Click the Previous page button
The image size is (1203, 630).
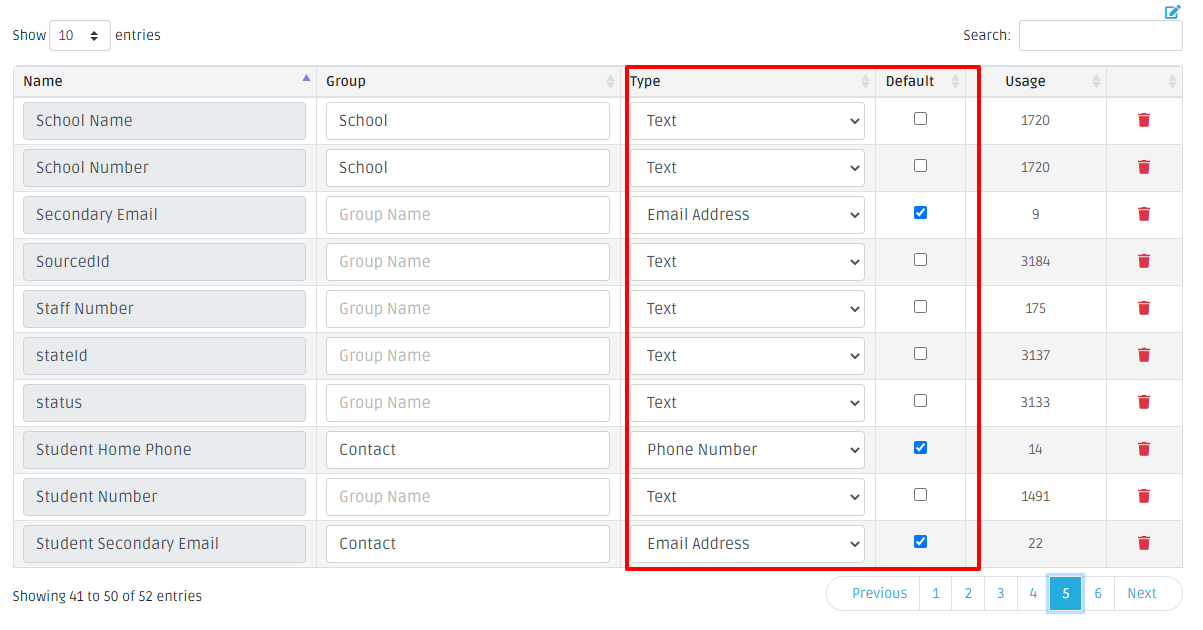(x=879, y=593)
